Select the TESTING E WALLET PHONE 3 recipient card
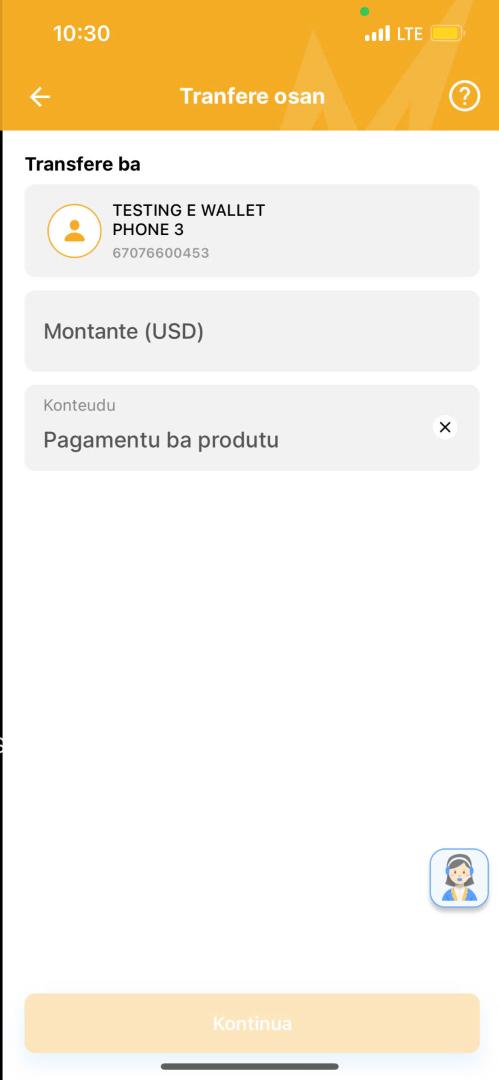Screen dimensions: 499x1080 click(252, 231)
